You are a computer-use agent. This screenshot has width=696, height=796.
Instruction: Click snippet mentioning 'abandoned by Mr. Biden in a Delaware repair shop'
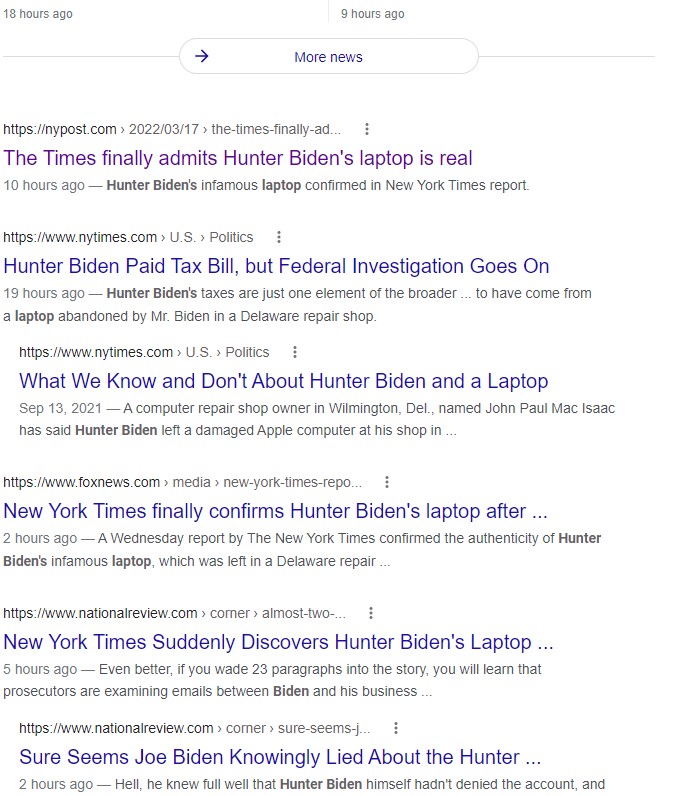[x=297, y=305]
